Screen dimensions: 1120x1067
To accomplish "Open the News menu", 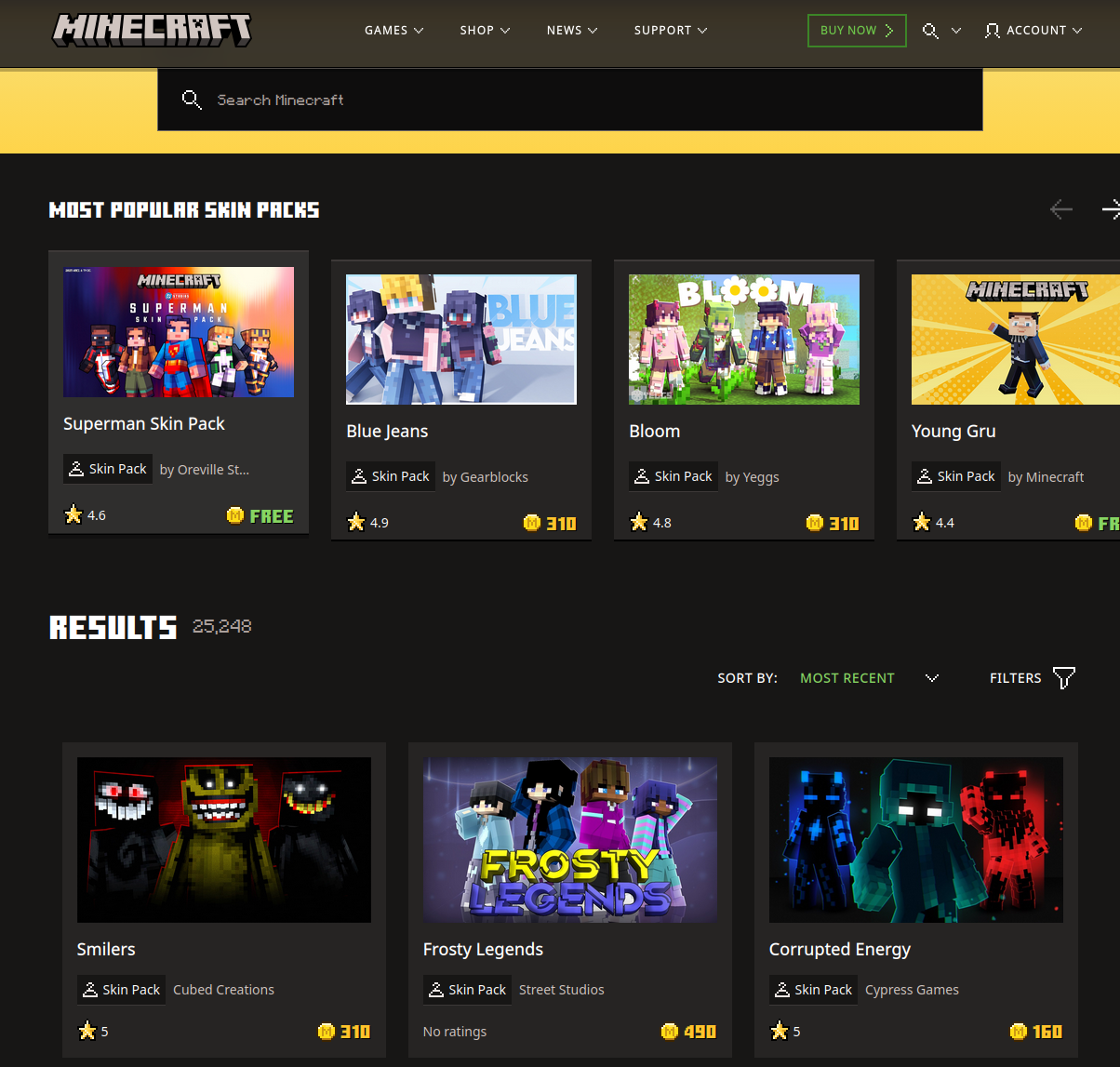I will [x=571, y=30].
